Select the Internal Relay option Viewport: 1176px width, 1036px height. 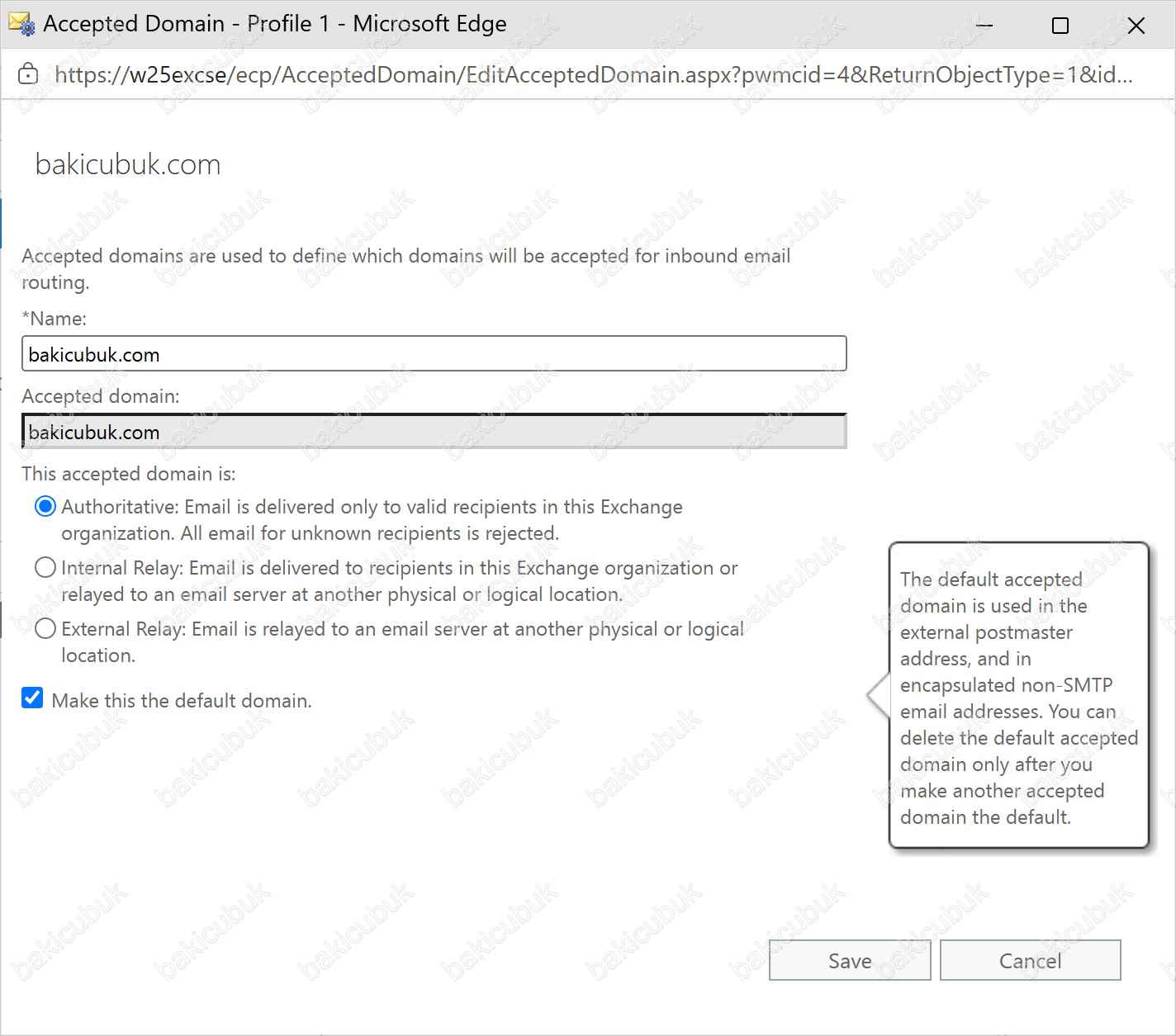click(x=45, y=567)
